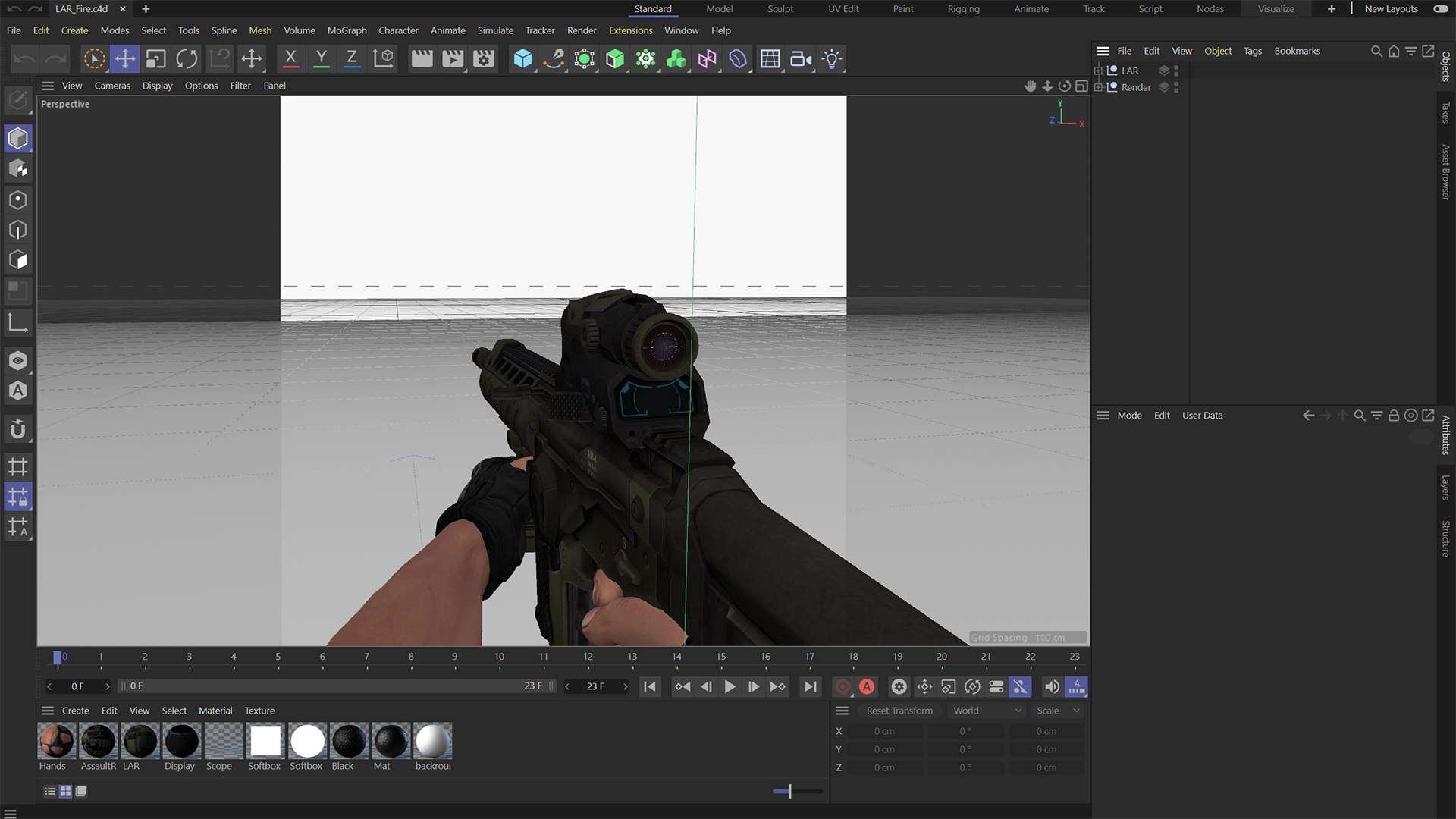Toggle X axis lock

[290, 58]
